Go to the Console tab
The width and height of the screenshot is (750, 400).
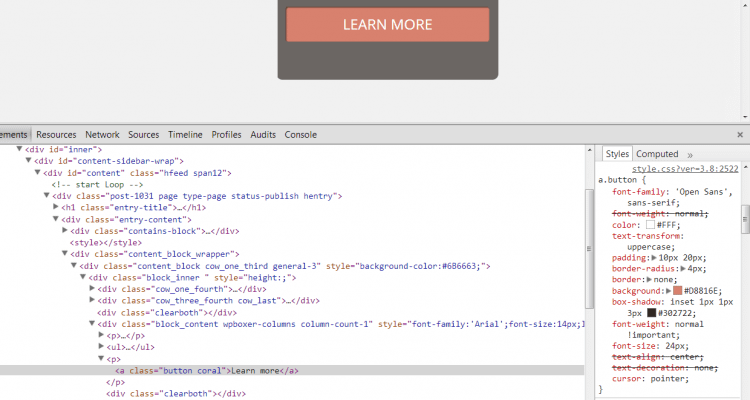coord(301,134)
